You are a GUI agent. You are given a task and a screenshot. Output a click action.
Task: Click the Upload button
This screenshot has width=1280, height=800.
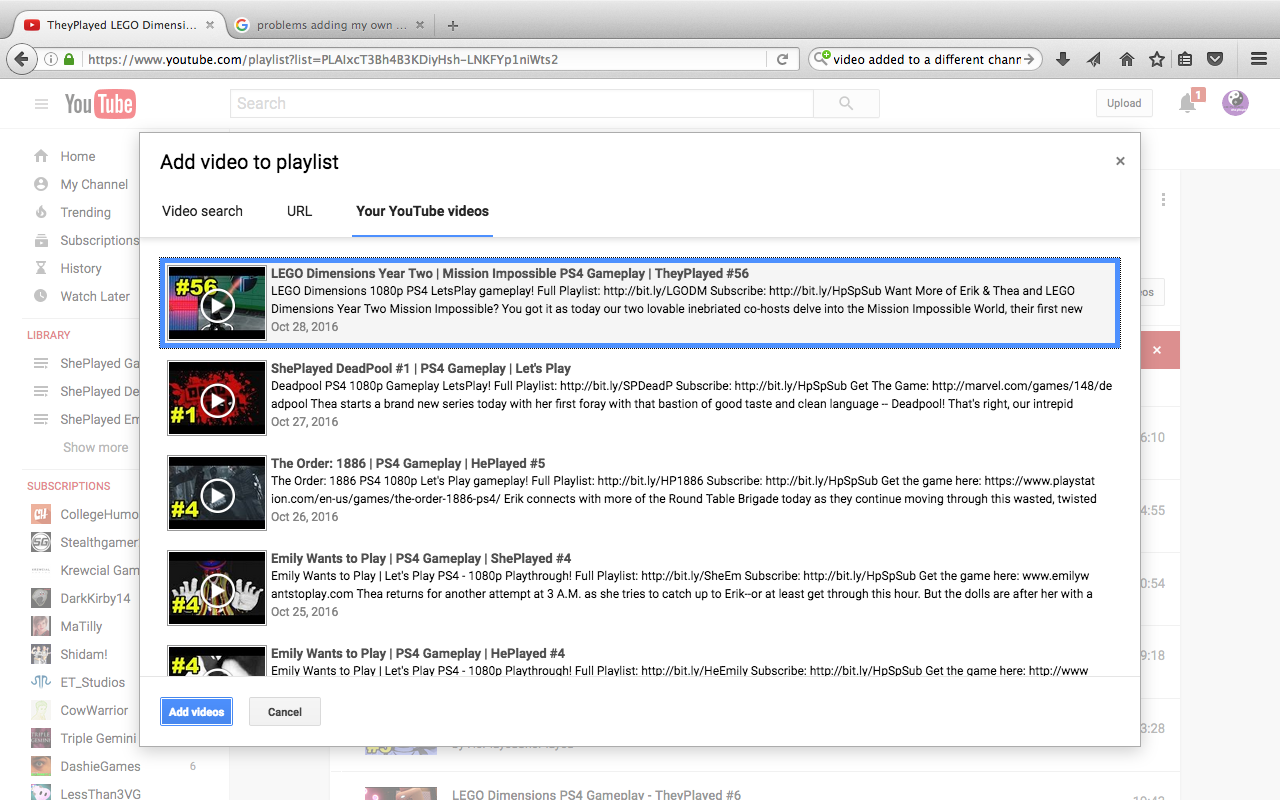[1124, 103]
